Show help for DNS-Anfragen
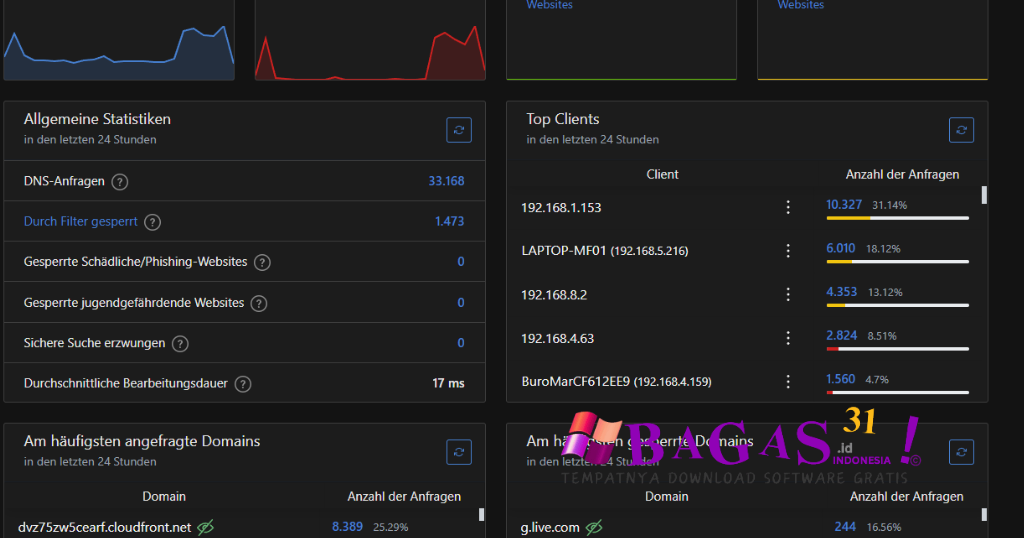The height and width of the screenshot is (538, 1024). (120, 182)
